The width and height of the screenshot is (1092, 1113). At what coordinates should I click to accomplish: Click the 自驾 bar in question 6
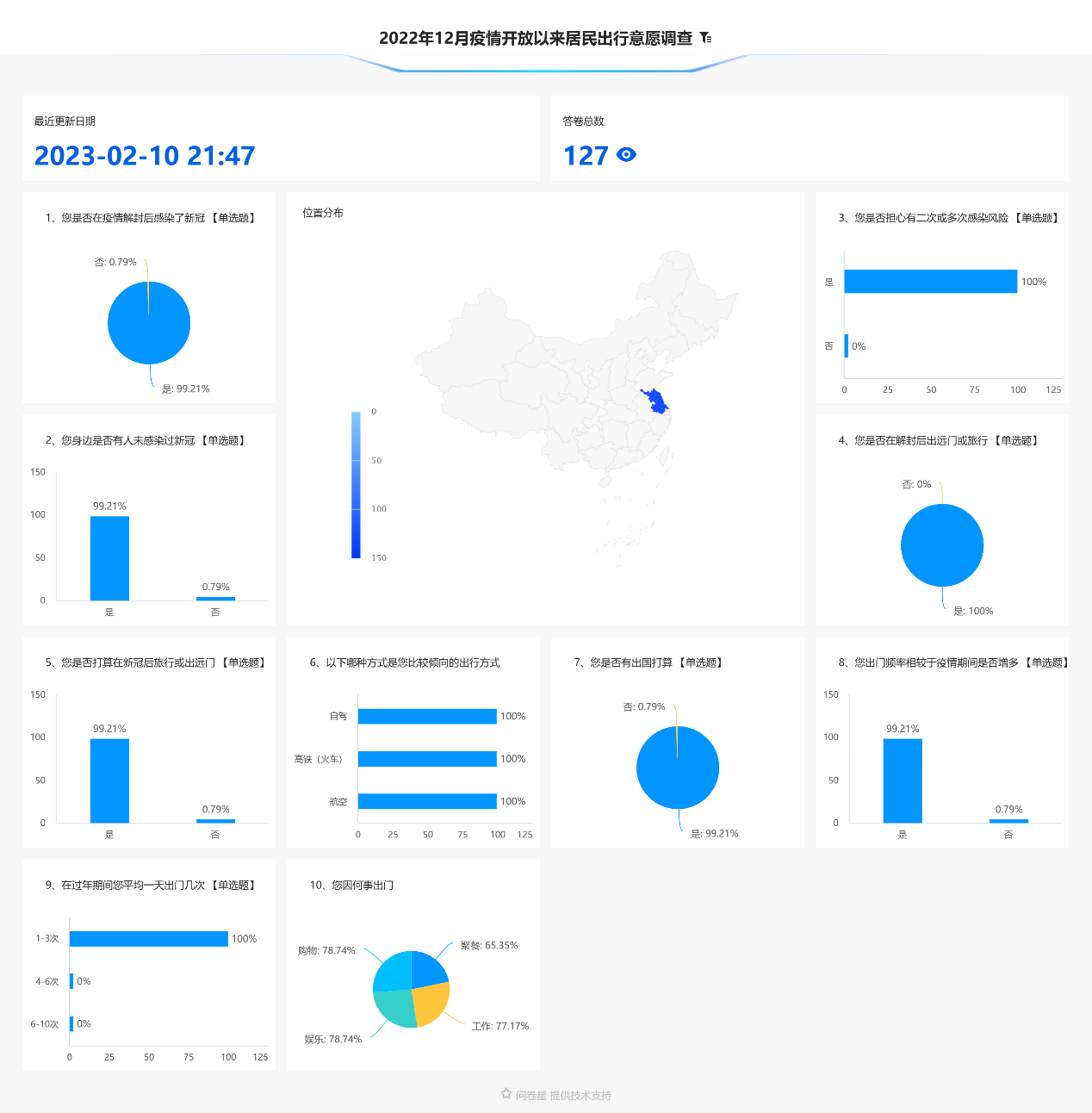coord(427,717)
